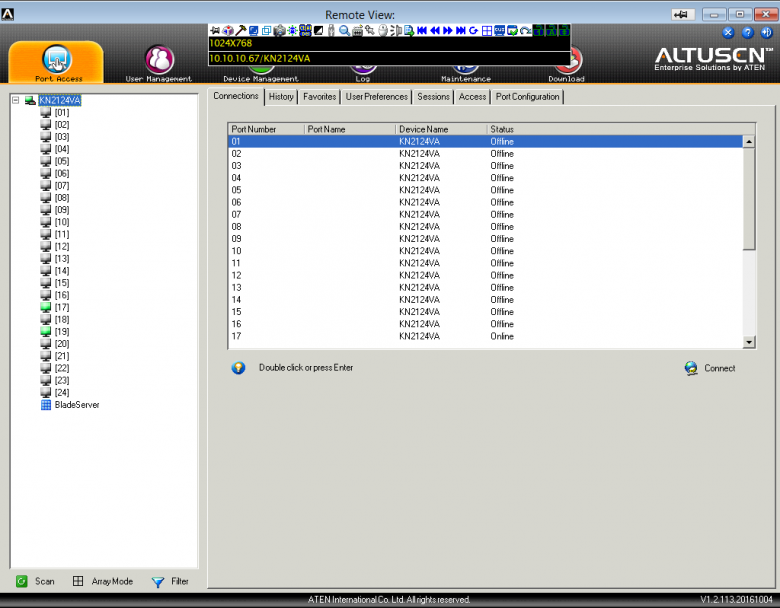Click the blue X logout icon
The height and width of the screenshot is (608, 780).
tap(728, 33)
